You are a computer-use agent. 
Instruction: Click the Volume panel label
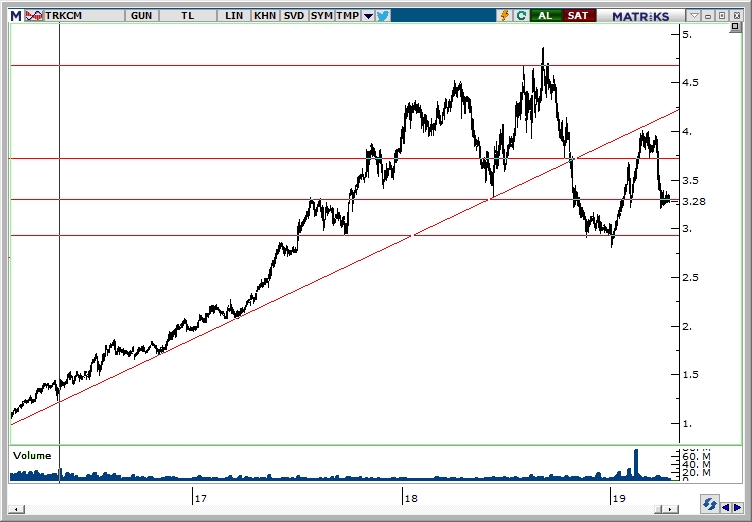click(32, 455)
